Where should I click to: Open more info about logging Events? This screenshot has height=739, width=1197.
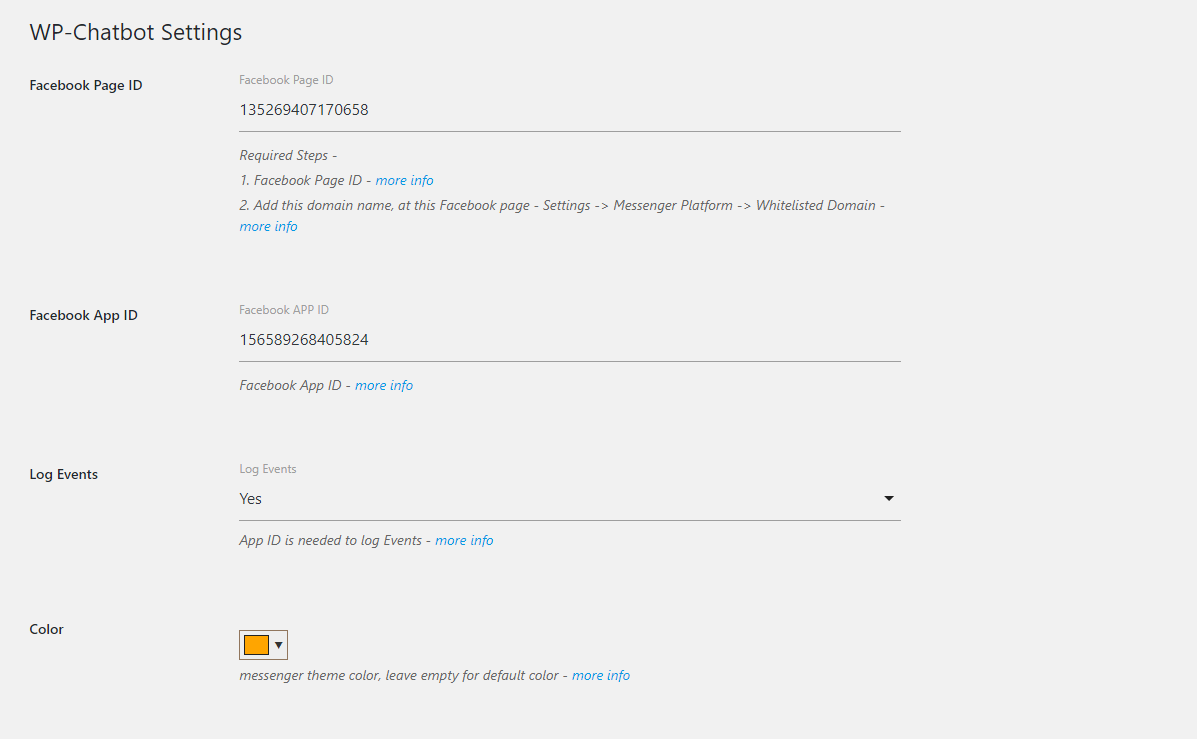tap(464, 541)
